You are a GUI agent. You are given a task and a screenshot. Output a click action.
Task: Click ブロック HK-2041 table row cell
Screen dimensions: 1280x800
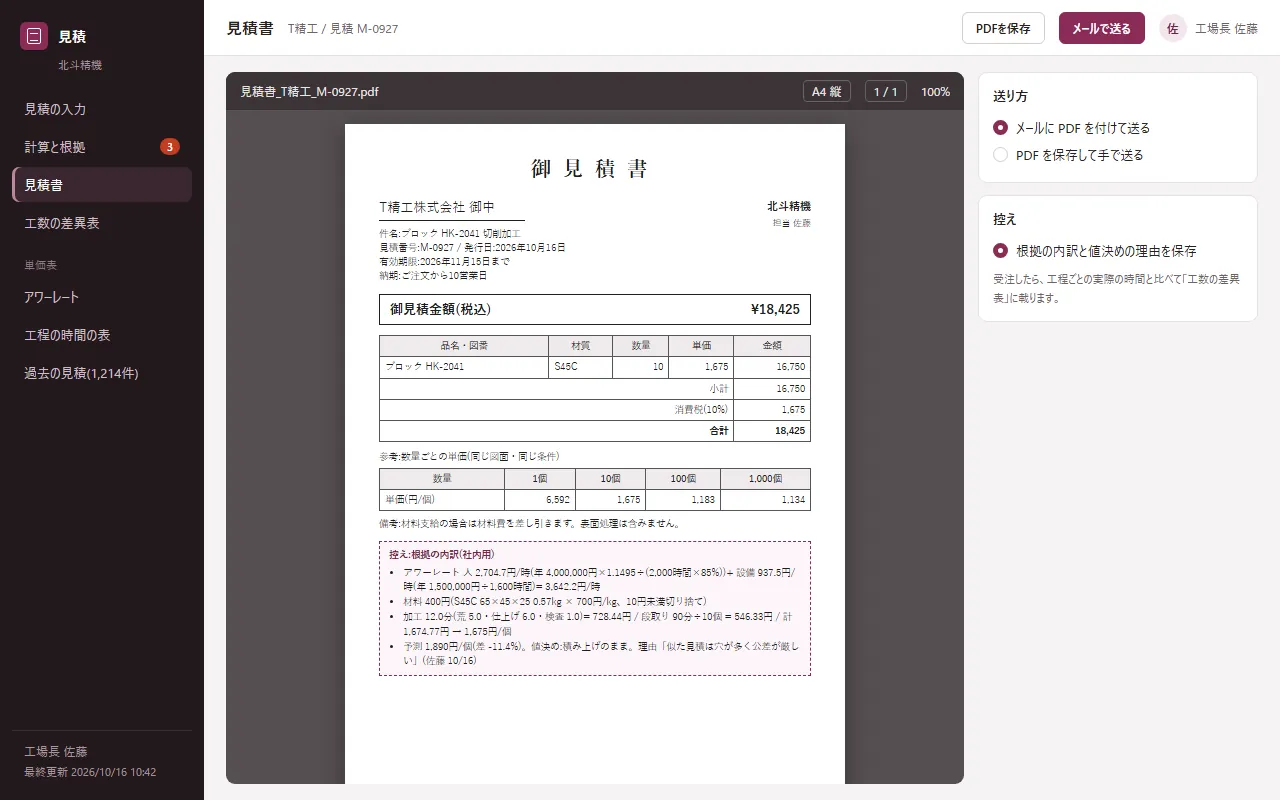[x=464, y=367]
